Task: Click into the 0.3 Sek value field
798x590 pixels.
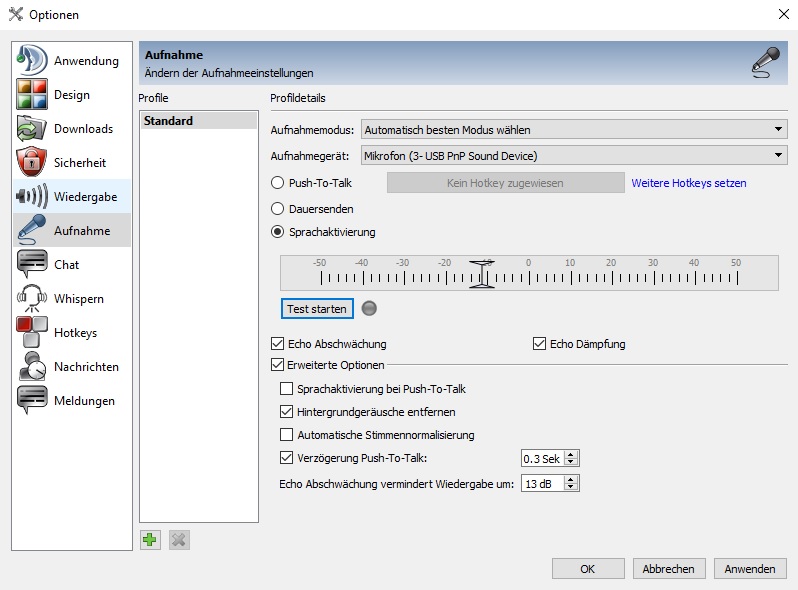Action: pyautogui.click(x=543, y=458)
